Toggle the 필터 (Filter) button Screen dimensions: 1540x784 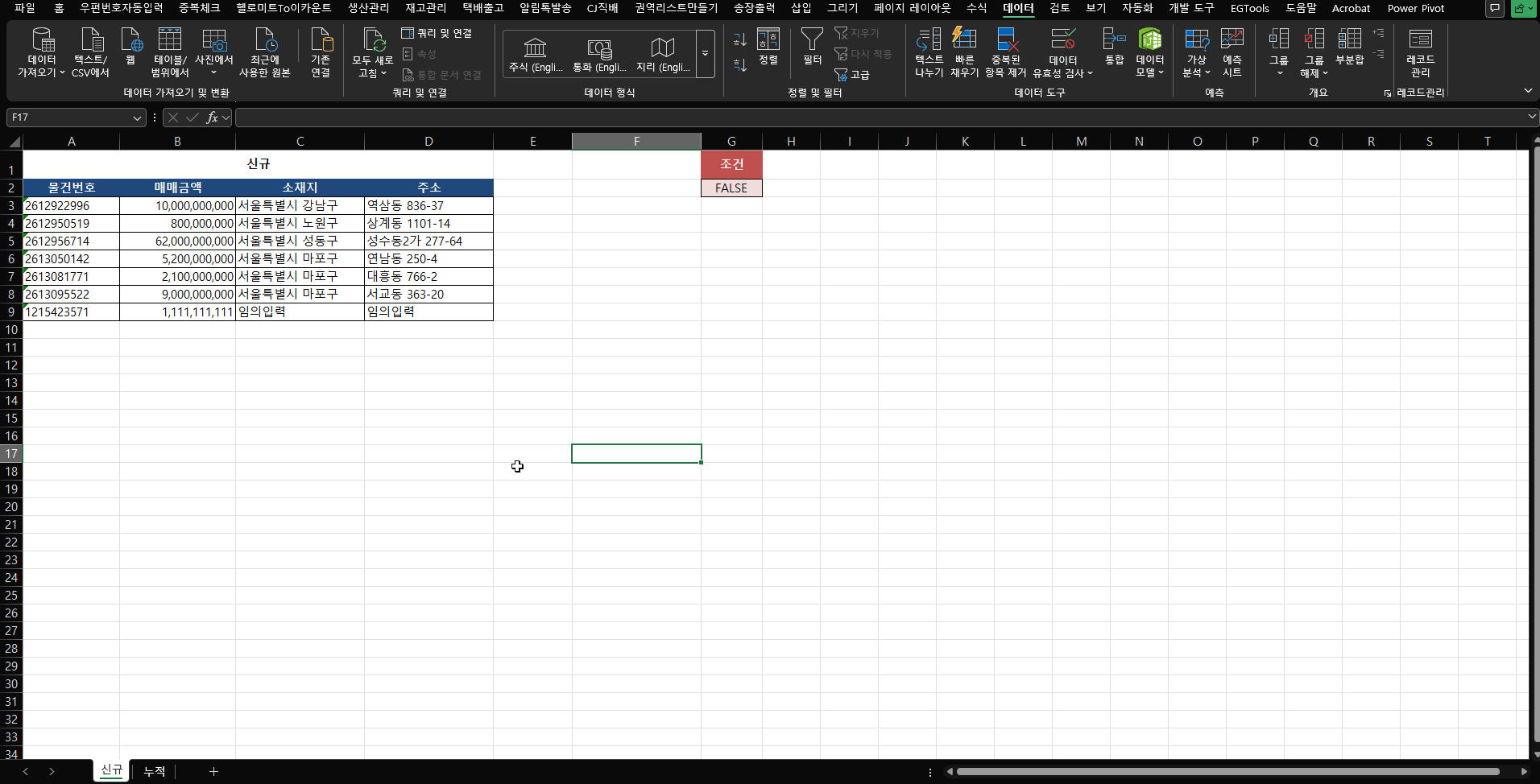812,47
